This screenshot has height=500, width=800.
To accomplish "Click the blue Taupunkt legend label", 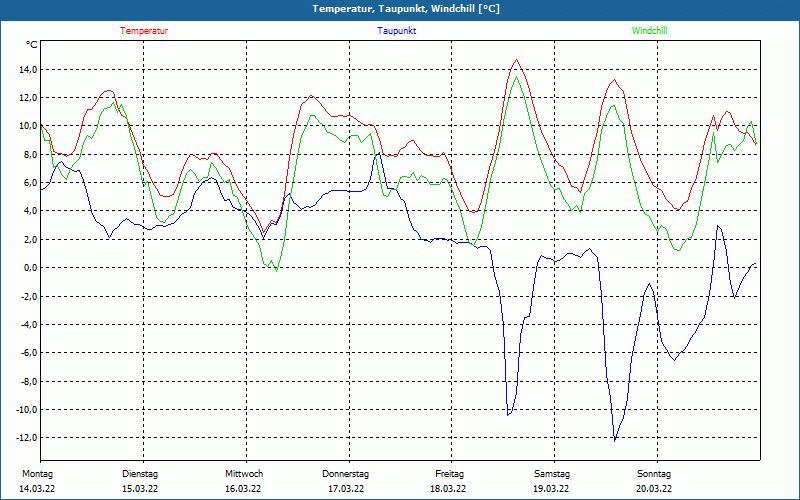I will click(396, 31).
